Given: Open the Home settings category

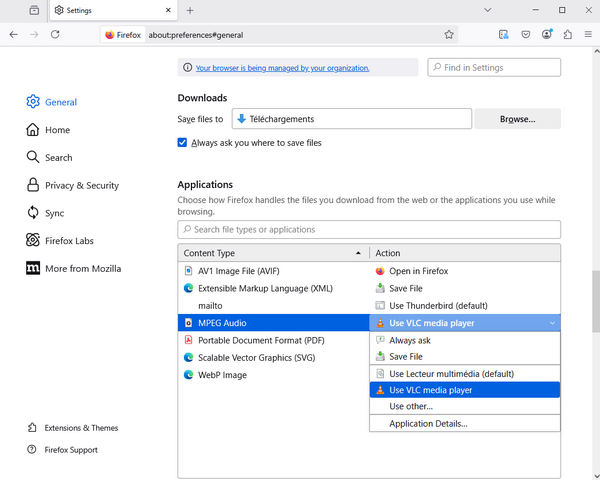Looking at the screenshot, I should pyautogui.click(x=48, y=130).
